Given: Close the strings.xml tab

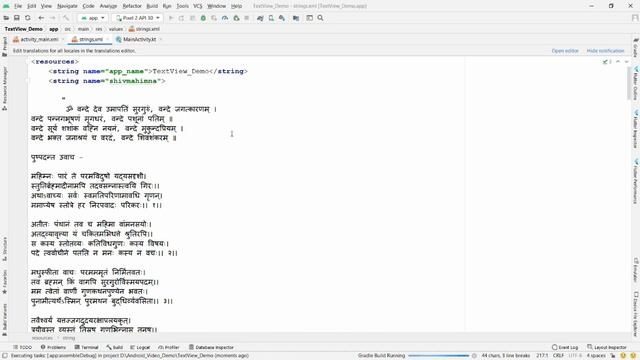Looking at the screenshot, I should pyautogui.click(x=108, y=40).
